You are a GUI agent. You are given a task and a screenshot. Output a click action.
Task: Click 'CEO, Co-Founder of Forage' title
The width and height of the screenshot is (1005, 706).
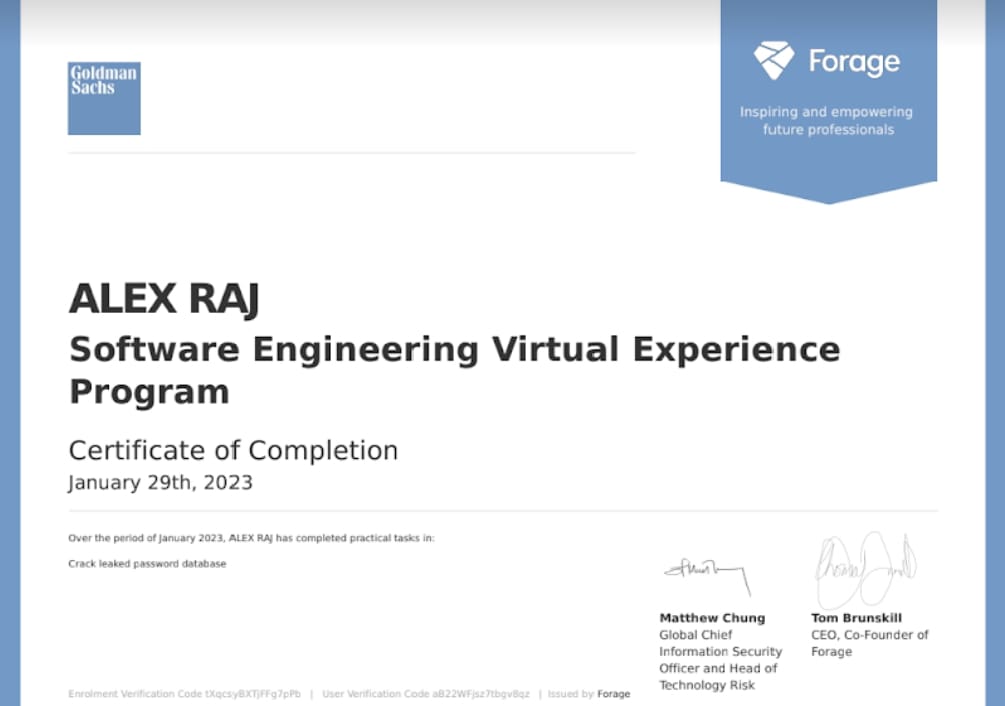pos(870,643)
